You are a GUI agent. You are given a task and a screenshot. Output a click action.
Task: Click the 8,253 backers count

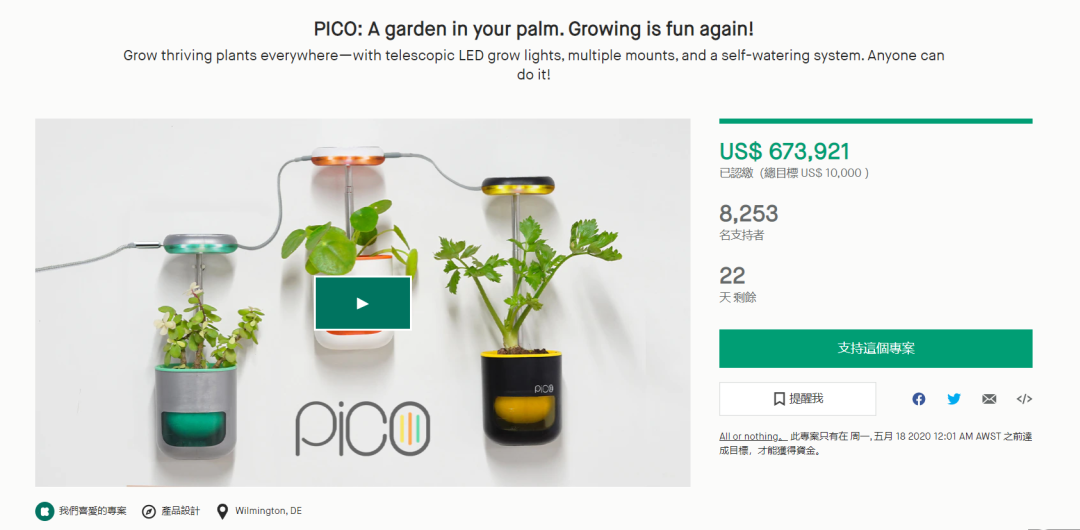(x=749, y=214)
